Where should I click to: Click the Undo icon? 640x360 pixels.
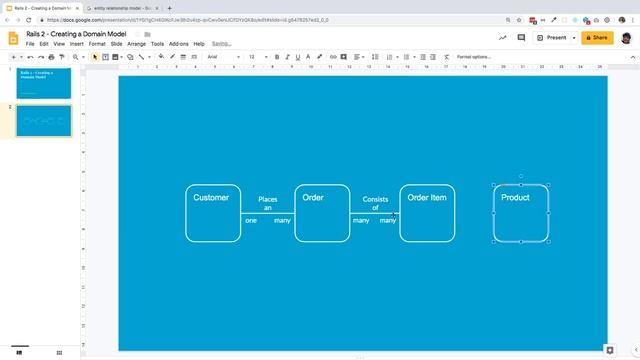30,57
